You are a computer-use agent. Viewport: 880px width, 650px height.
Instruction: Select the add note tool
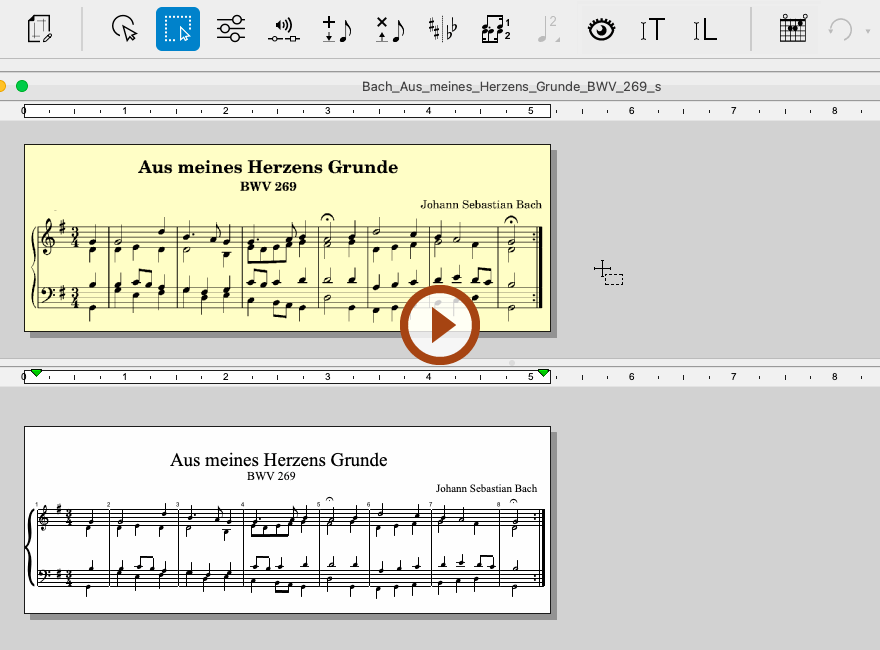coord(336,29)
